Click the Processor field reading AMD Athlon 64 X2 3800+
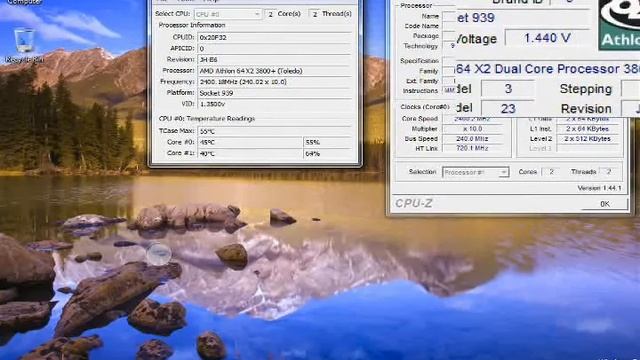The width and height of the screenshot is (640, 360). pos(275,71)
